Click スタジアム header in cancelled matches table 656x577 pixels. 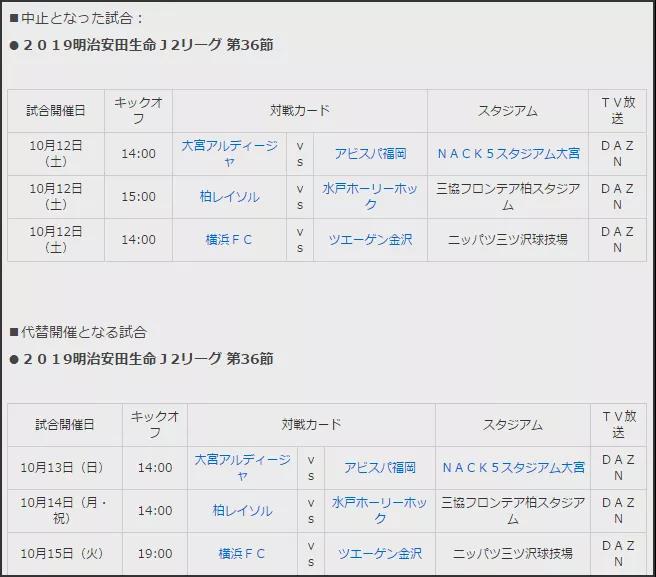(x=508, y=111)
